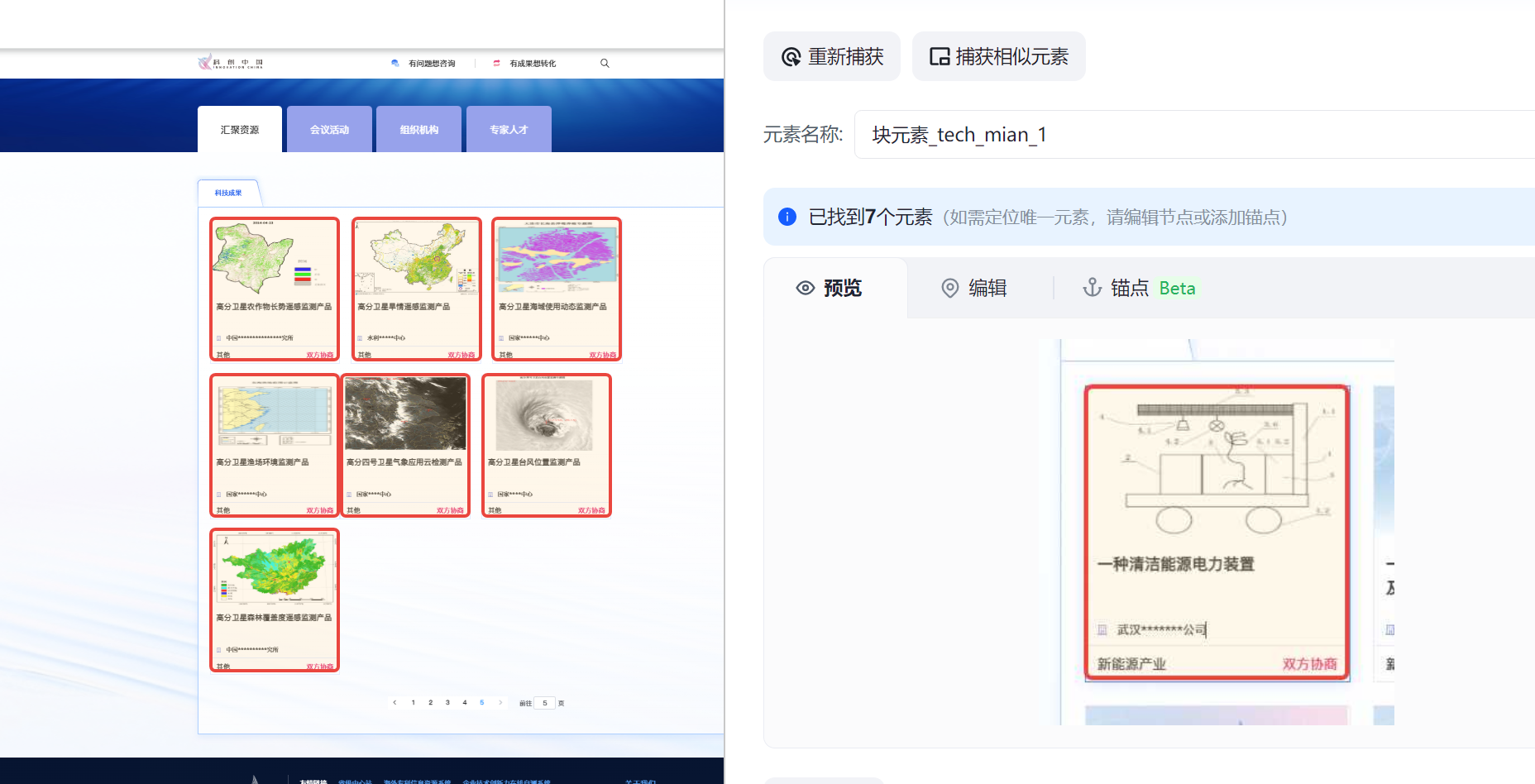
Task: Click the chat icon beside 有问题想咨询
Action: 395,63
